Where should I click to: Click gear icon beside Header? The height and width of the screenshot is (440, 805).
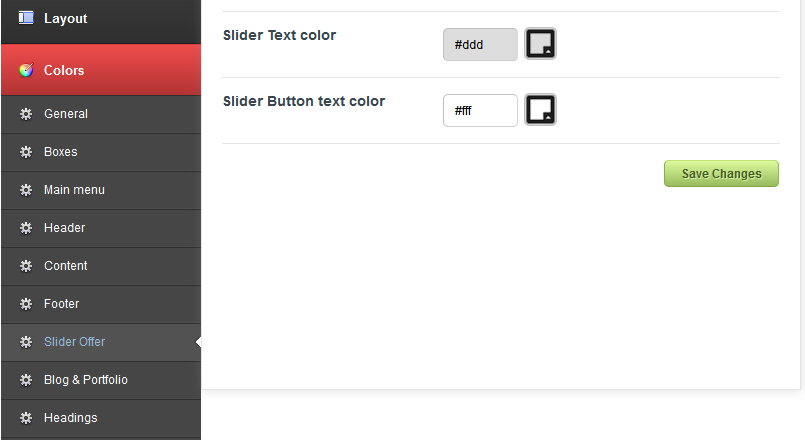[x=26, y=228]
